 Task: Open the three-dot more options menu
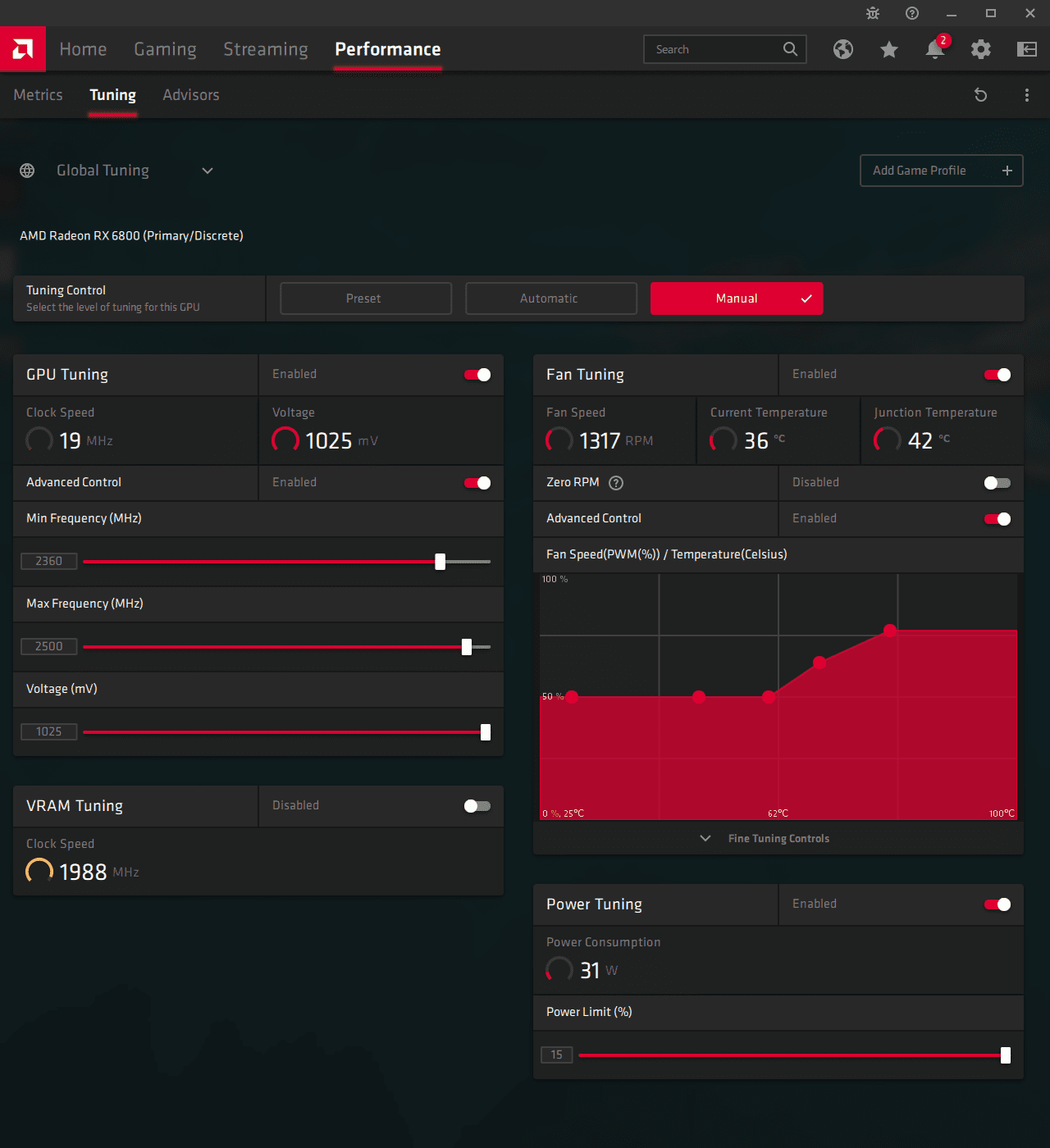pos(1027,95)
